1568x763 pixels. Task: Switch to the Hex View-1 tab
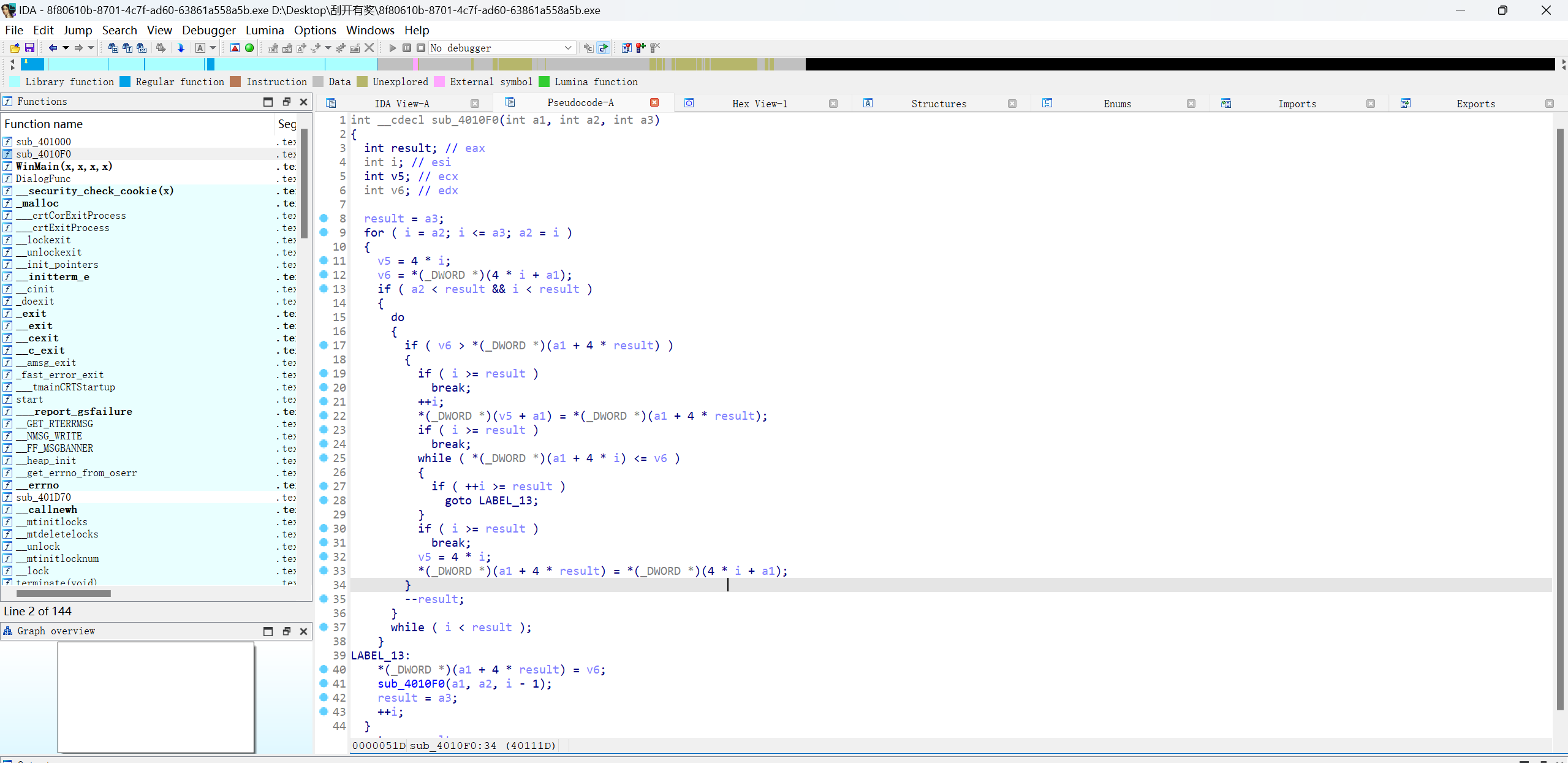(x=760, y=104)
